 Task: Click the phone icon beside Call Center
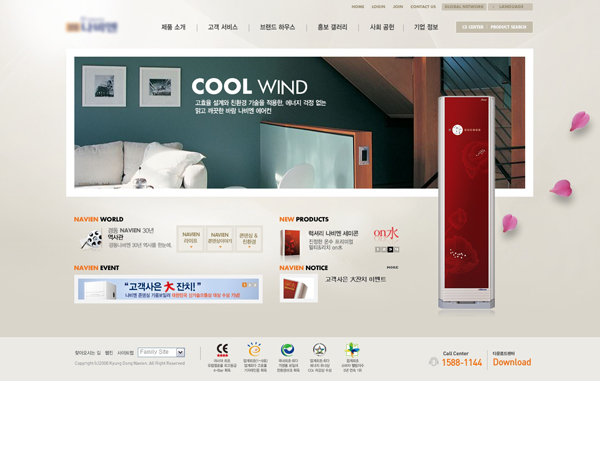click(433, 362)
